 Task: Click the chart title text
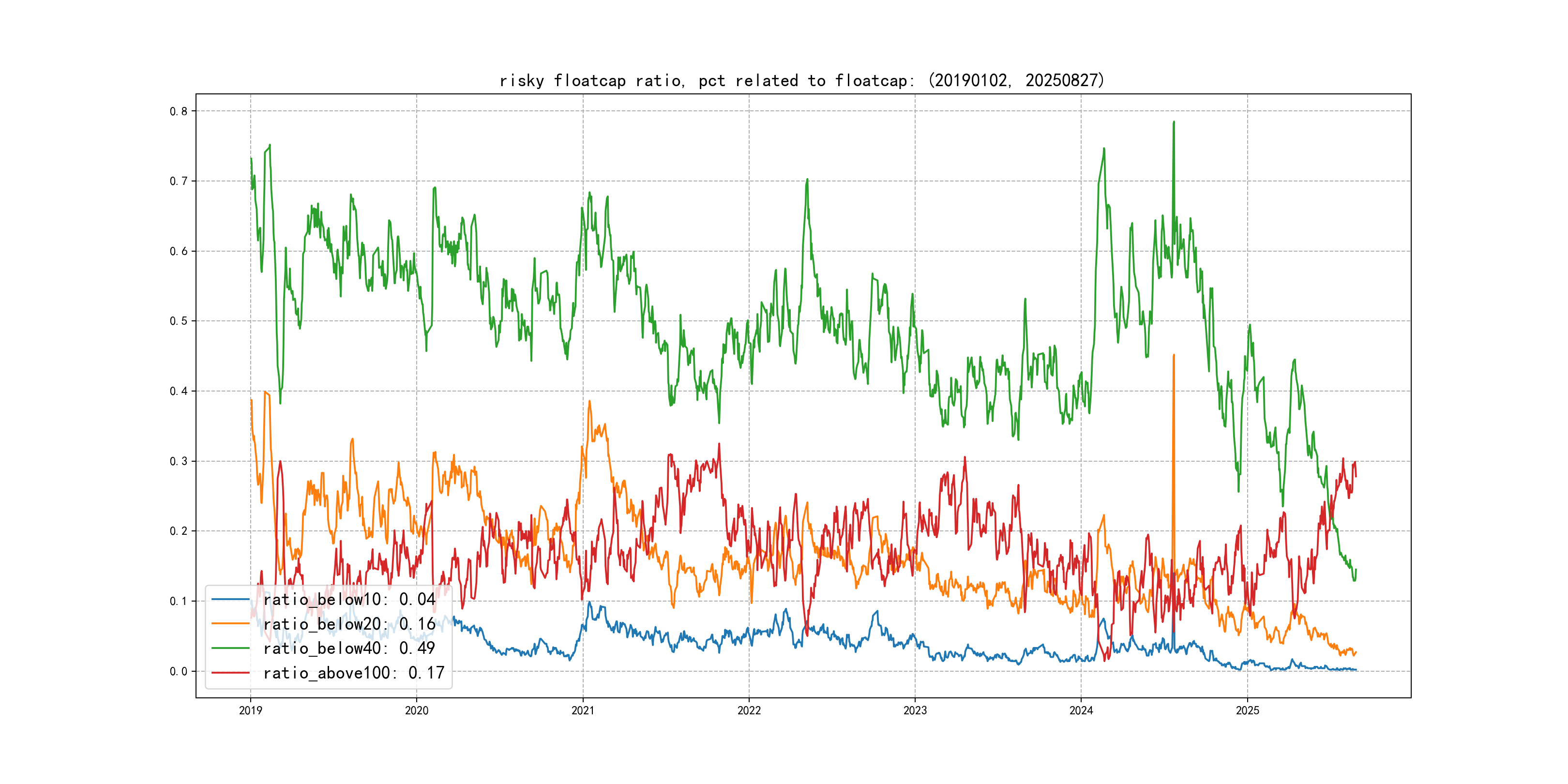click(801, 80)
